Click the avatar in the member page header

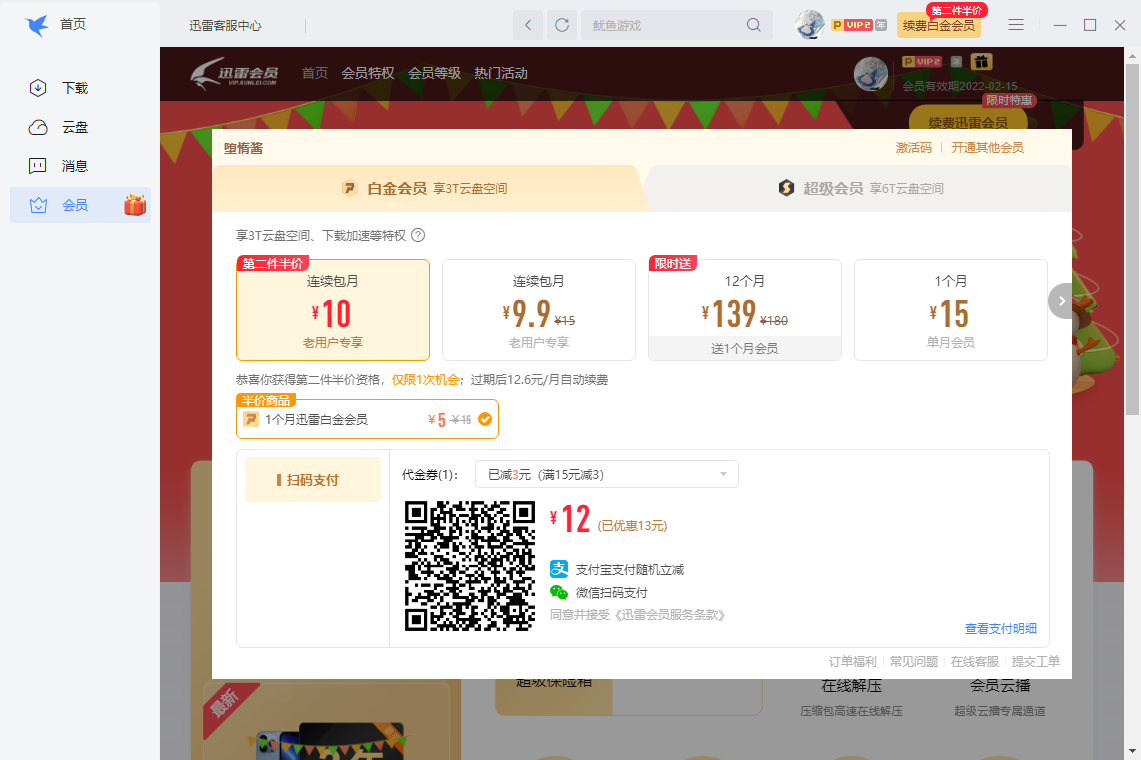[x=870, y=74]
